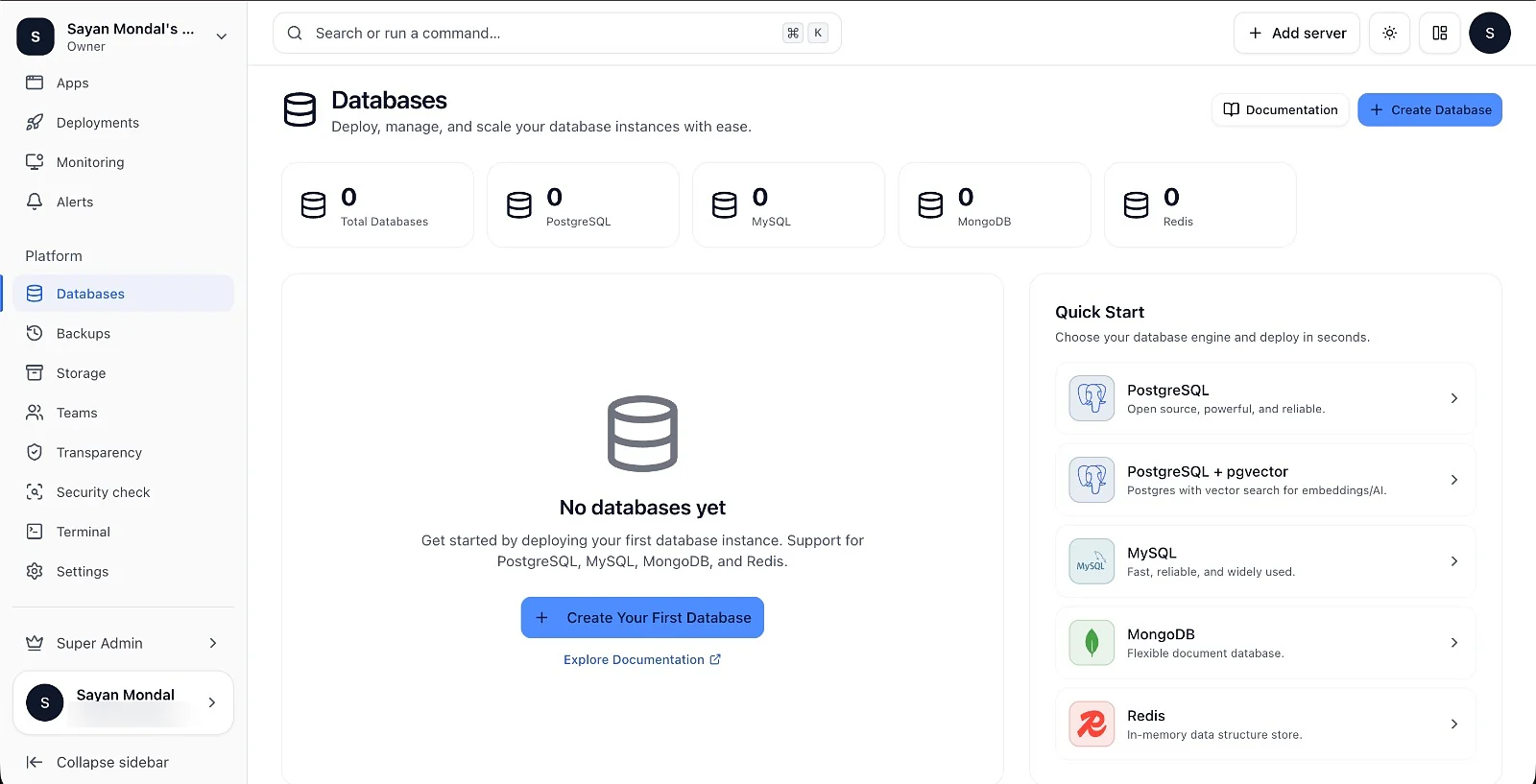Choose PostgreSQL in Quick Start
The image size is (1536, 784).
(1265, 398)
